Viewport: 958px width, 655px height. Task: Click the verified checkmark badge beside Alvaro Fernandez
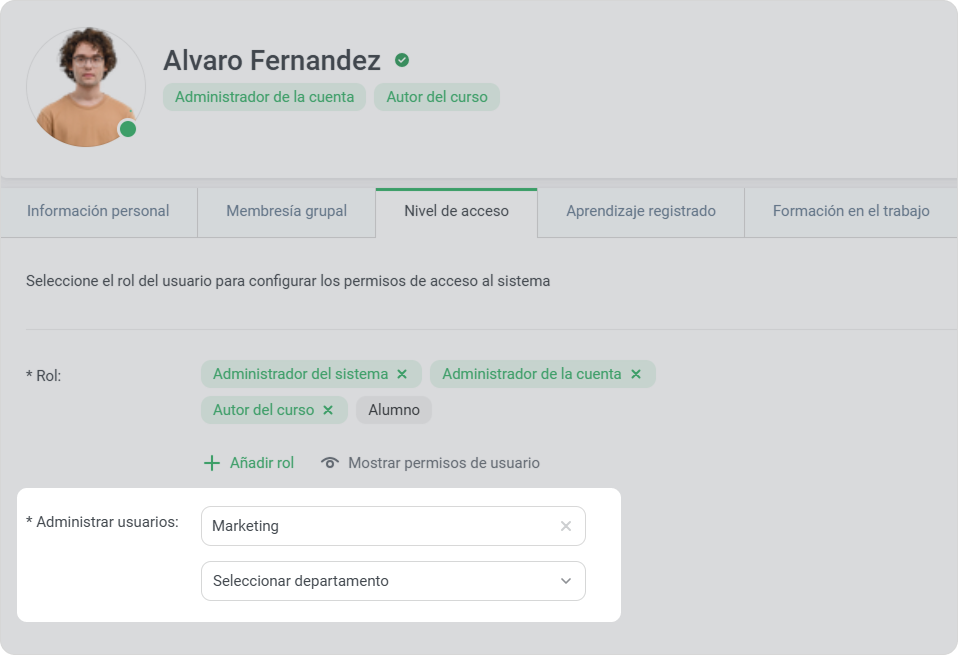[402, 61]
